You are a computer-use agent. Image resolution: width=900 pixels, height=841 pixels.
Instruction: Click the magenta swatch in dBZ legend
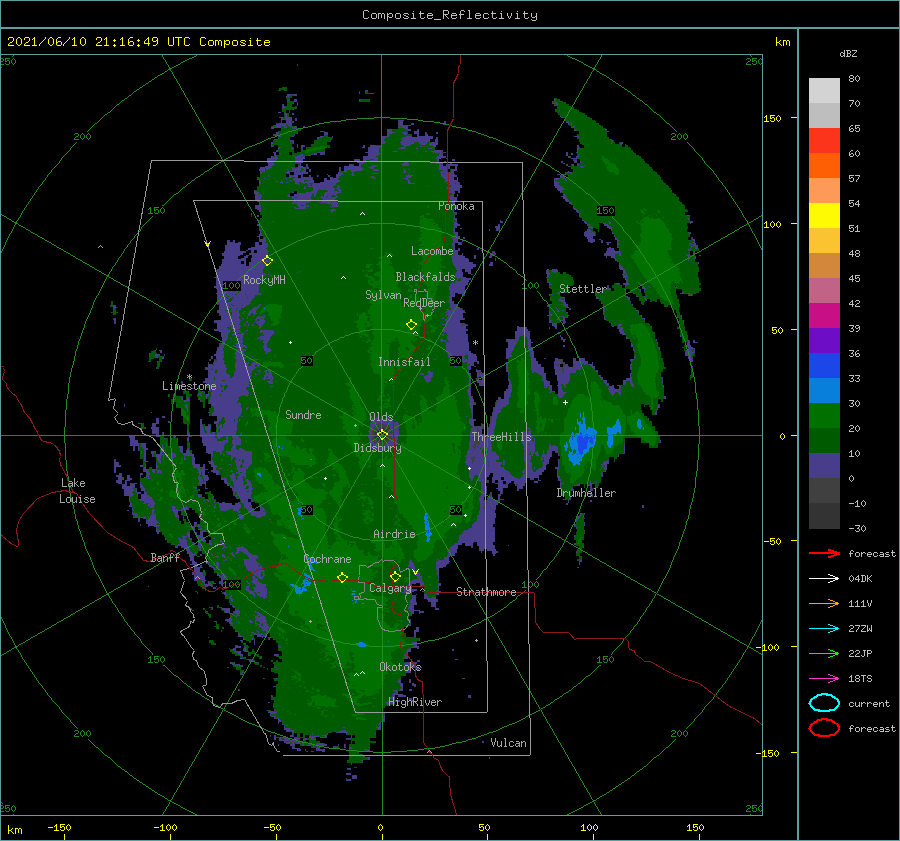point(824,315)
